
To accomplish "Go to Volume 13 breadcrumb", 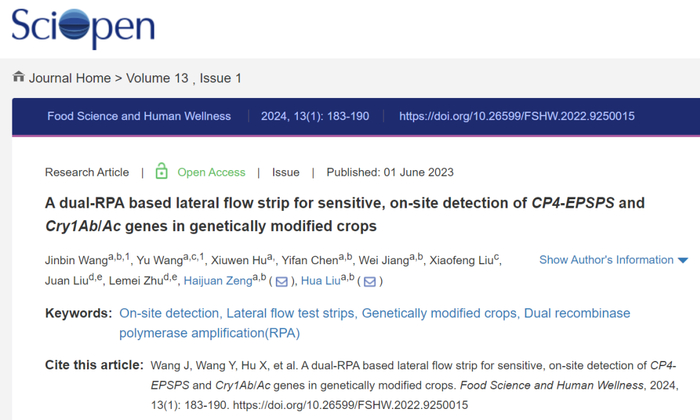I will 162,78.
